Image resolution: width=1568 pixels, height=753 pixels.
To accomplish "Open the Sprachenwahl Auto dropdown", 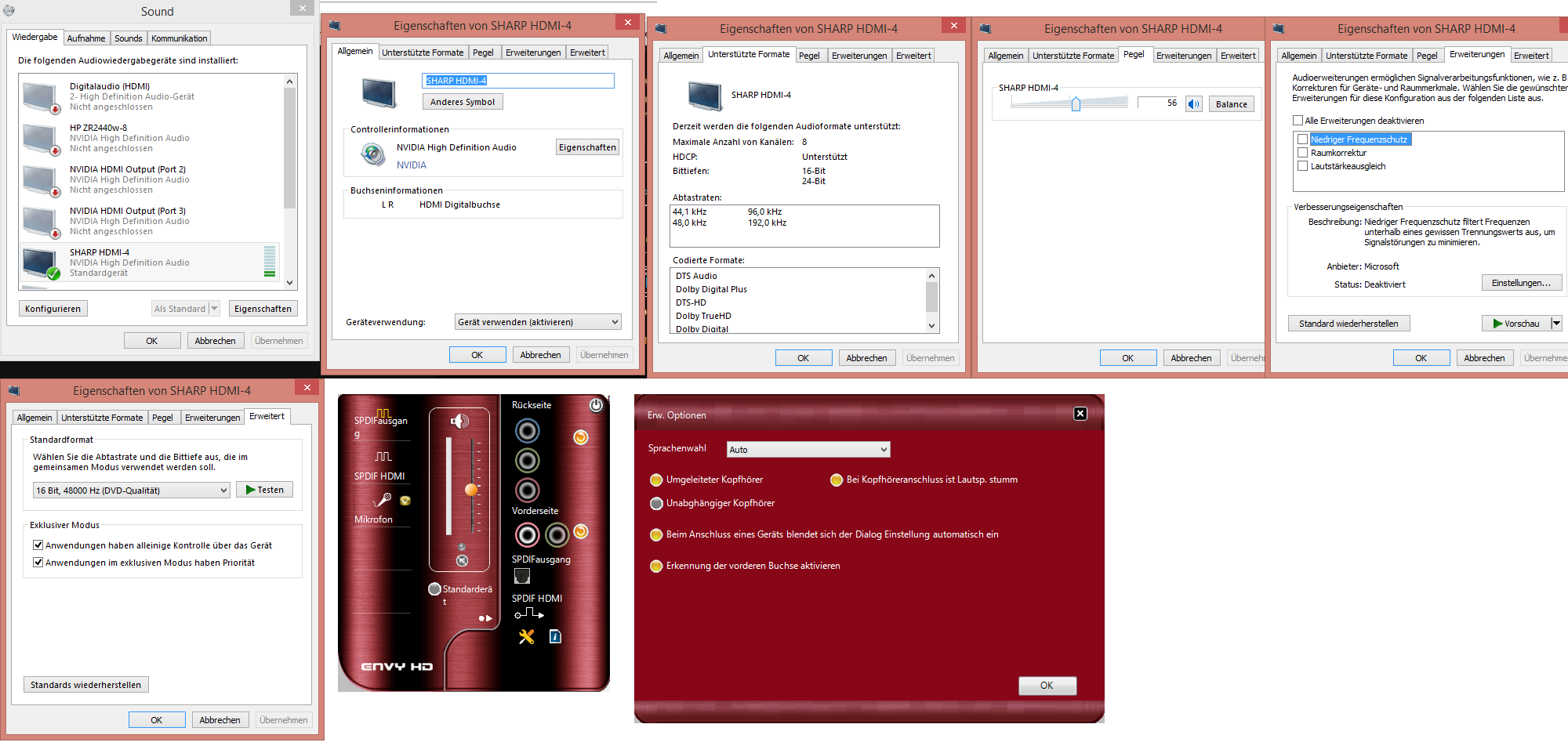I will coord(808,450).
